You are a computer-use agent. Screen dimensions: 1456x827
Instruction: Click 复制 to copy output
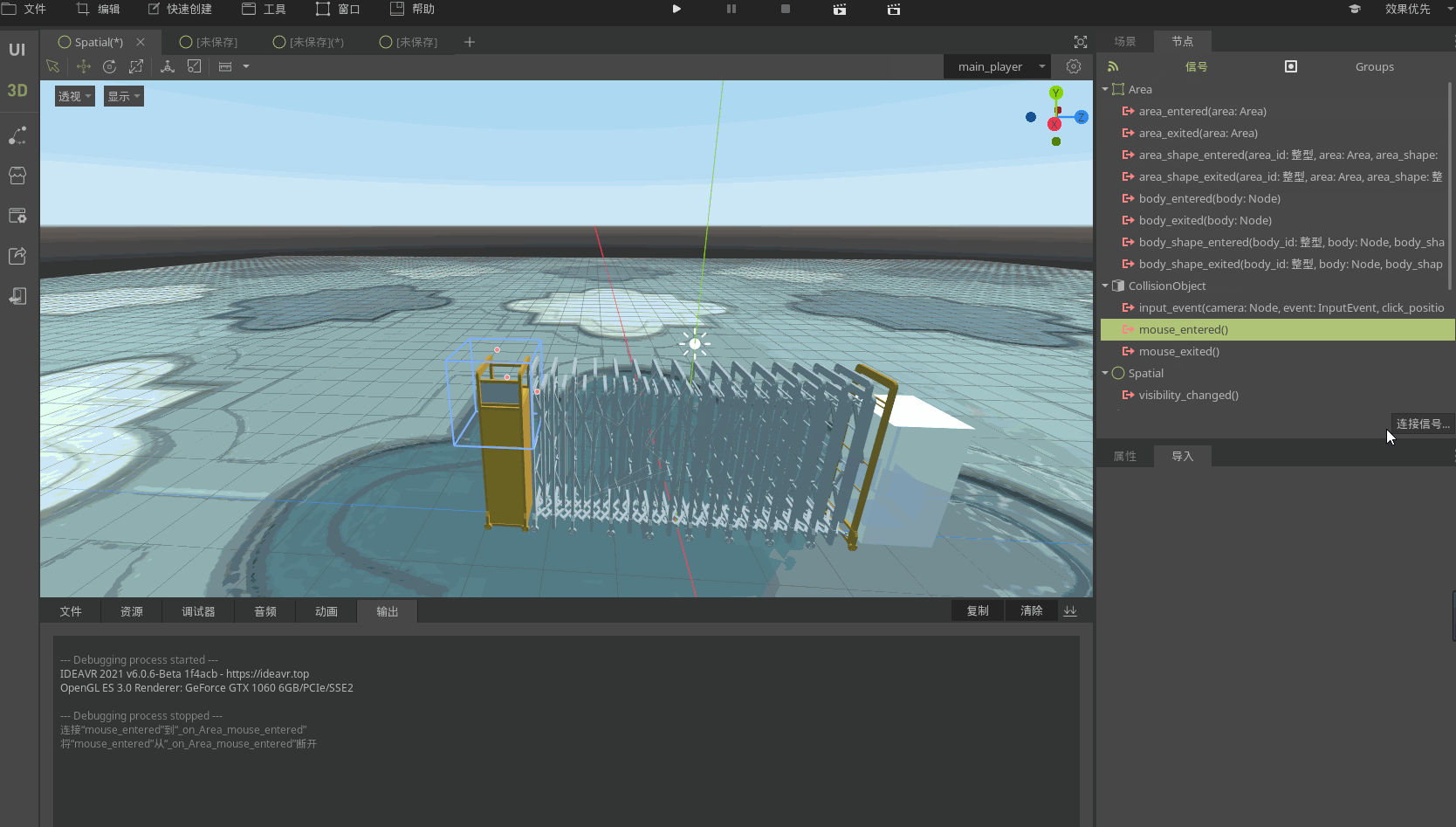978,610
